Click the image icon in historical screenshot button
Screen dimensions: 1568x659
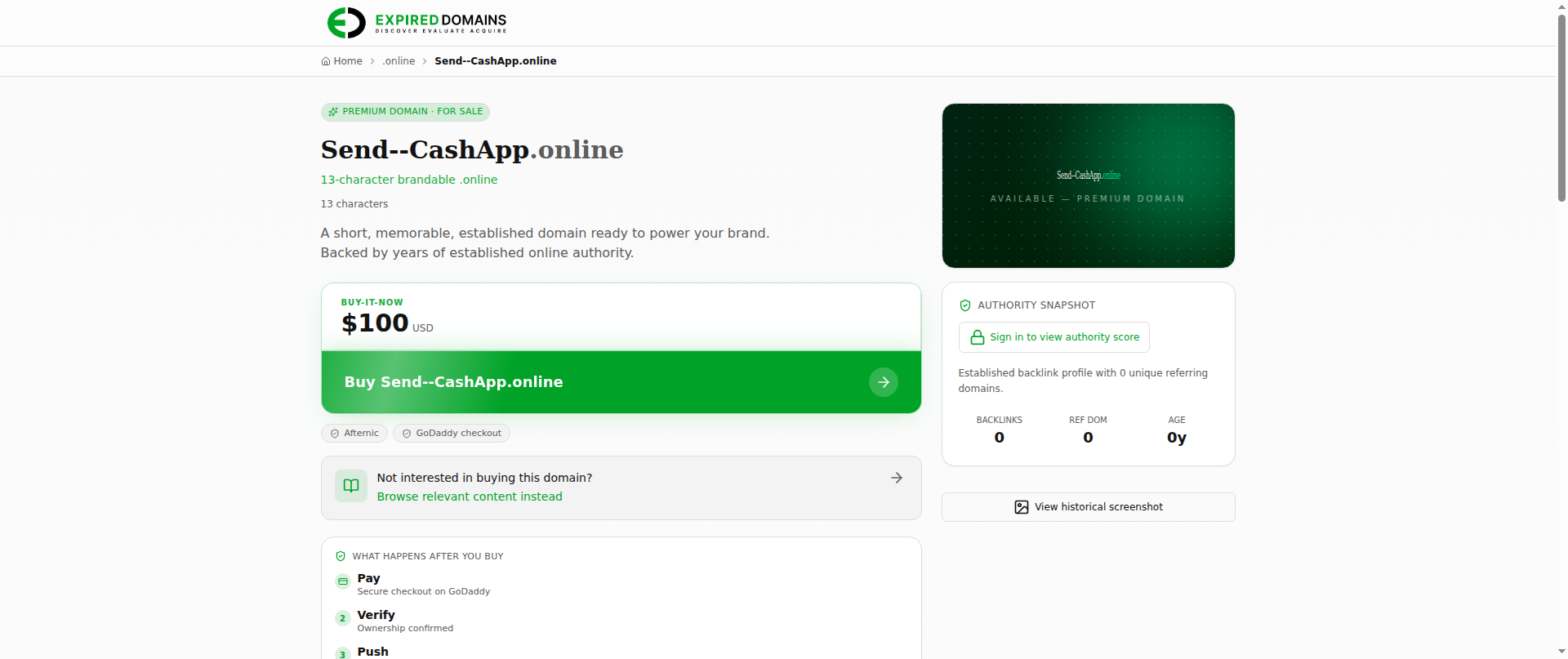pos(1021,507)
